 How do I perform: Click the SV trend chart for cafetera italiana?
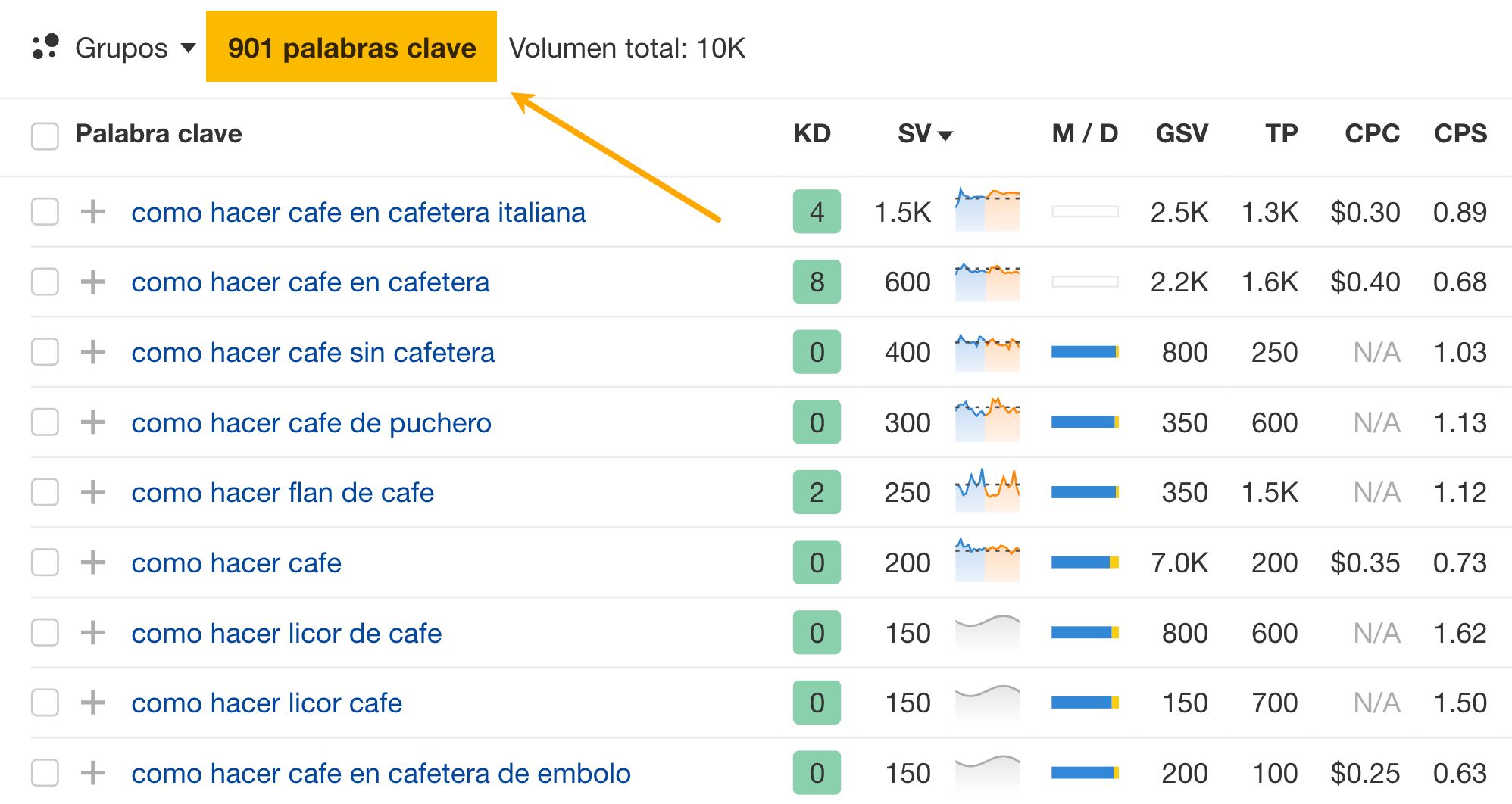click(x=987, y=209)
